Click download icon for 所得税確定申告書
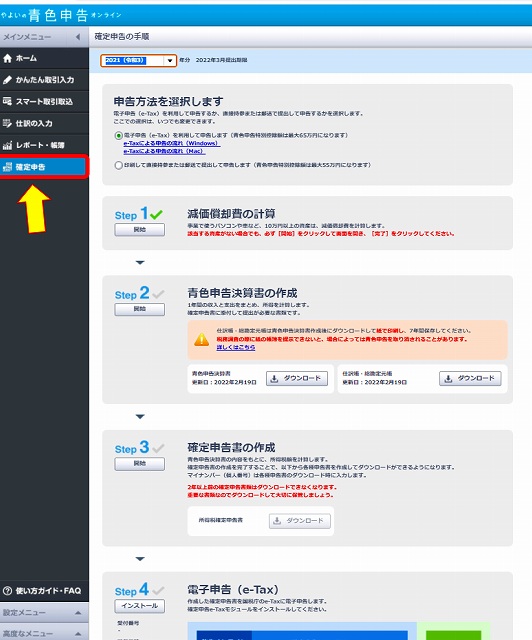 [x=277, y=521]
